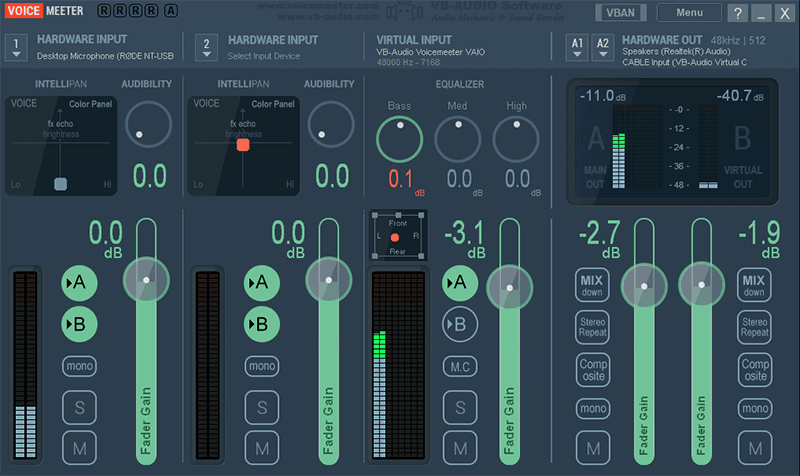Click MIX down on the A output bus
This screenshot has height=476, width=800.
click(x=593, y=286)
